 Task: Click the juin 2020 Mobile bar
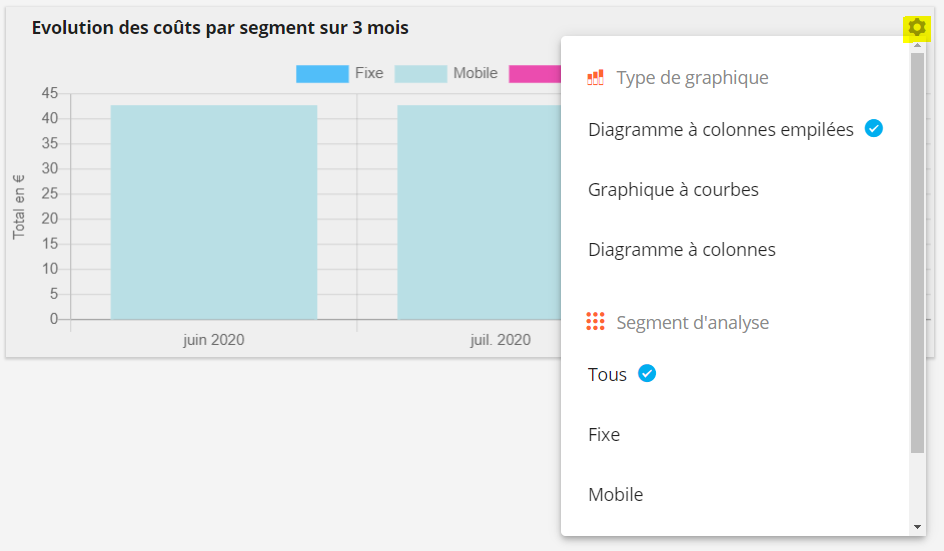(x=214, y=212)
